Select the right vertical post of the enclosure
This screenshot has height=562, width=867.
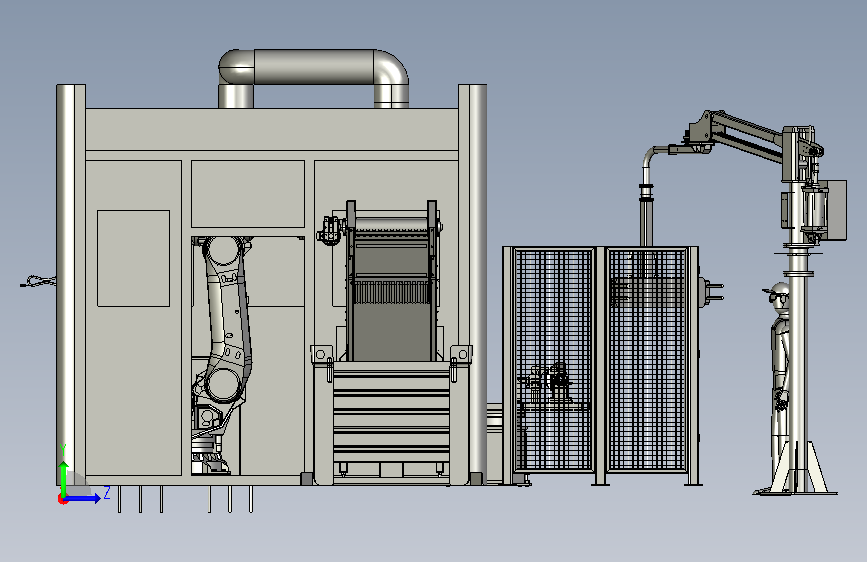(x=473, y=285)
